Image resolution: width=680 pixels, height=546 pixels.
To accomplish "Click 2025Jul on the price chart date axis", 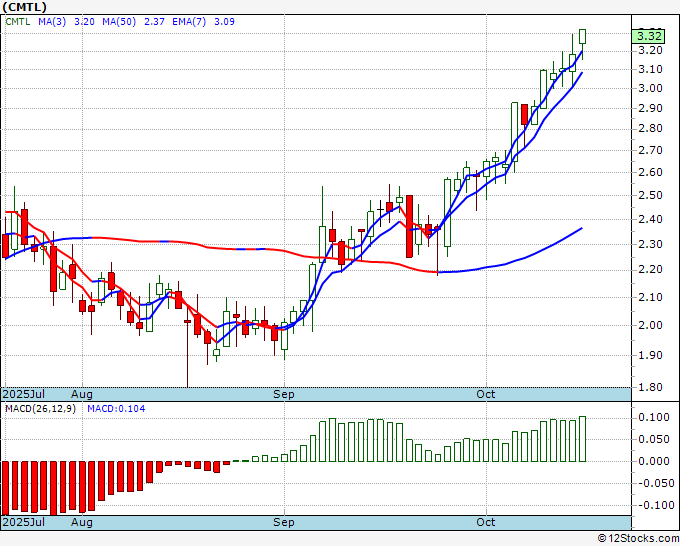I will click(x=24, y=394).
